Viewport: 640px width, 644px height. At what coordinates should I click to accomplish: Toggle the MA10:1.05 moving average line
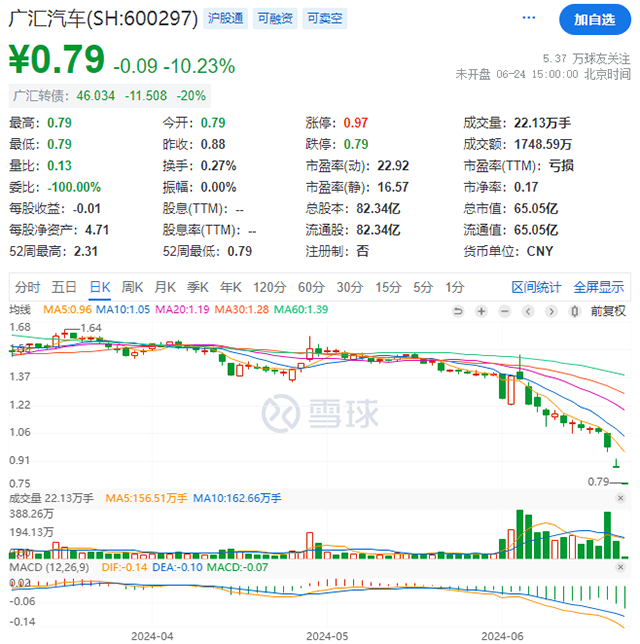click(x=123, y=309)
